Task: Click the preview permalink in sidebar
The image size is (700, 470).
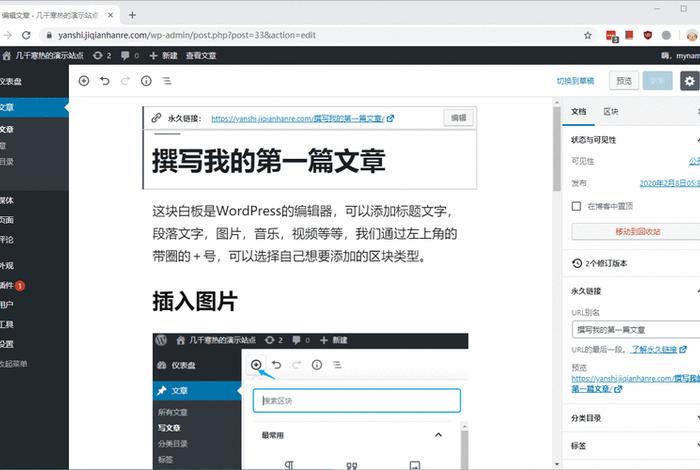Action: click(636, 383)
